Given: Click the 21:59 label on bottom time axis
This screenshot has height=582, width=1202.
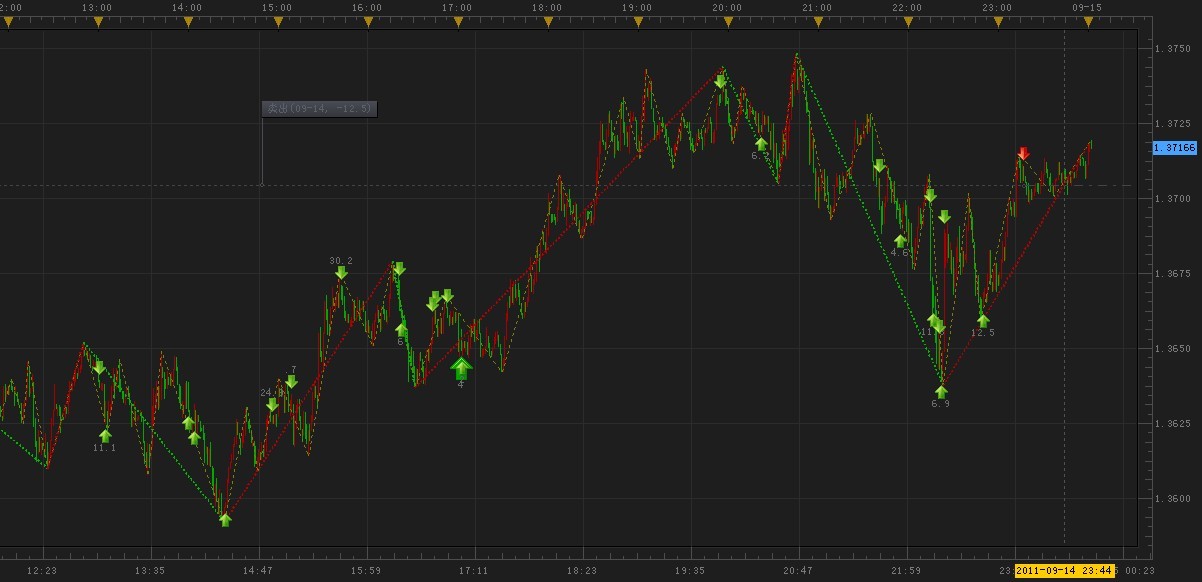Looking at the screenshot, I should [x=906, y=571].
